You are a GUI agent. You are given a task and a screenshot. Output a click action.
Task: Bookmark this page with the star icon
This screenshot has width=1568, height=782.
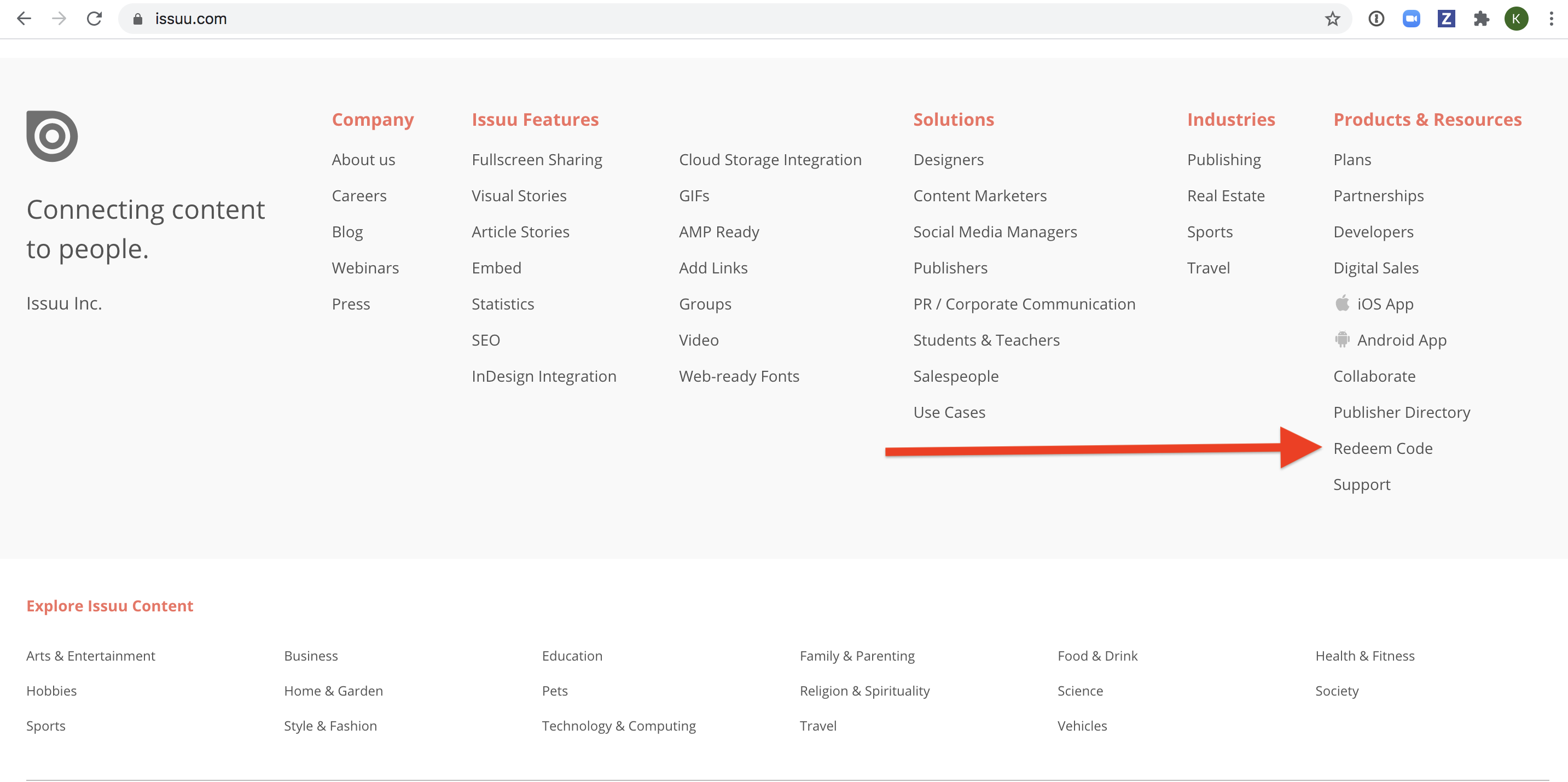point(1332,19)
